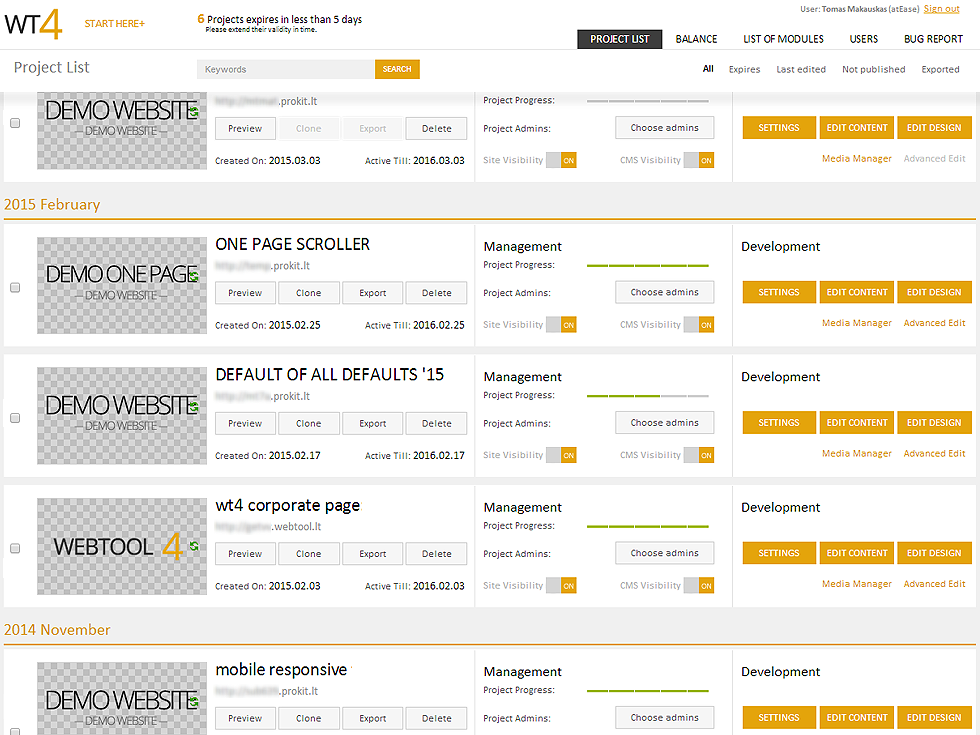This screenshot has height=735, width=980.
Task: Tick the checkbox for ONE PAGE SCROLLER
Action: pos(15,288)
